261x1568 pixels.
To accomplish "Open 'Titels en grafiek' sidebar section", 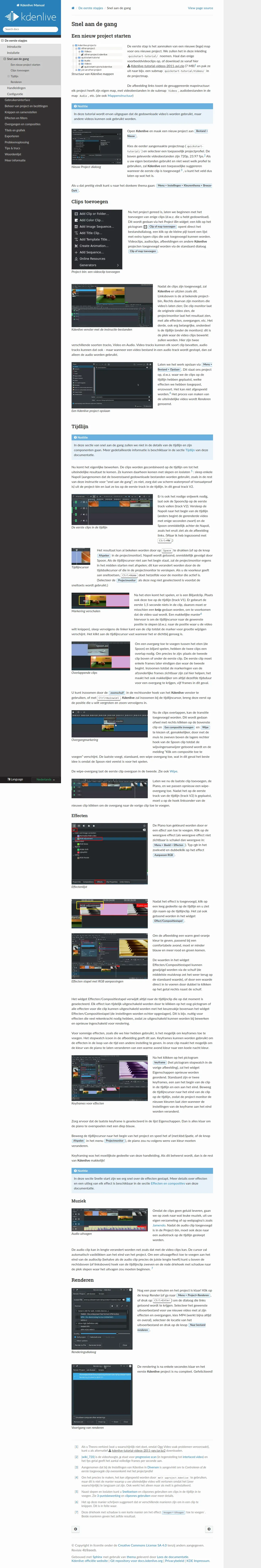I will (30, 130).
